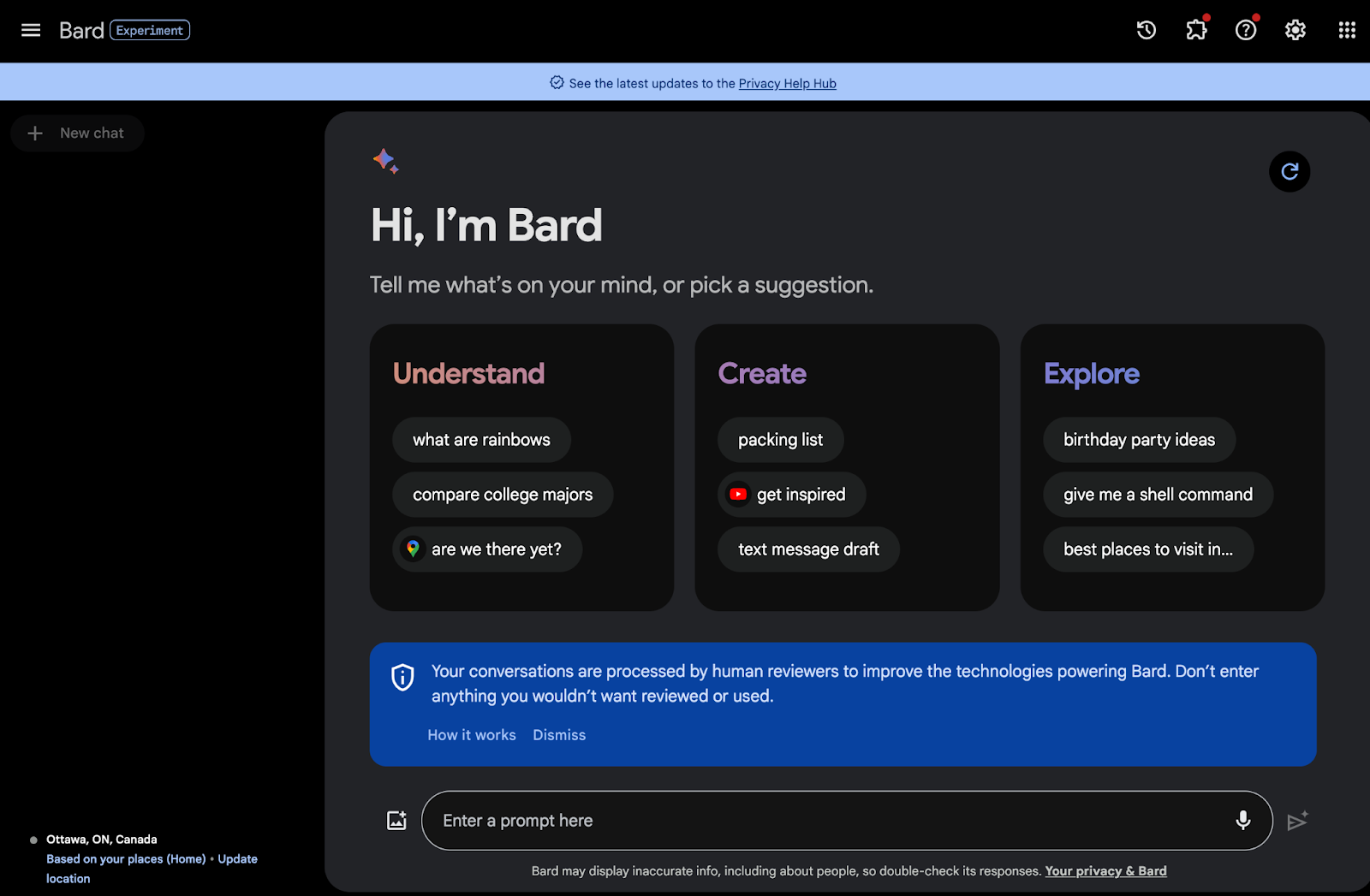Image resolution: width=1370 pixels, height=896 pixels.
Task: Open Bard activity history icon
Action: pyautogui.click(x=1147, y=30)
